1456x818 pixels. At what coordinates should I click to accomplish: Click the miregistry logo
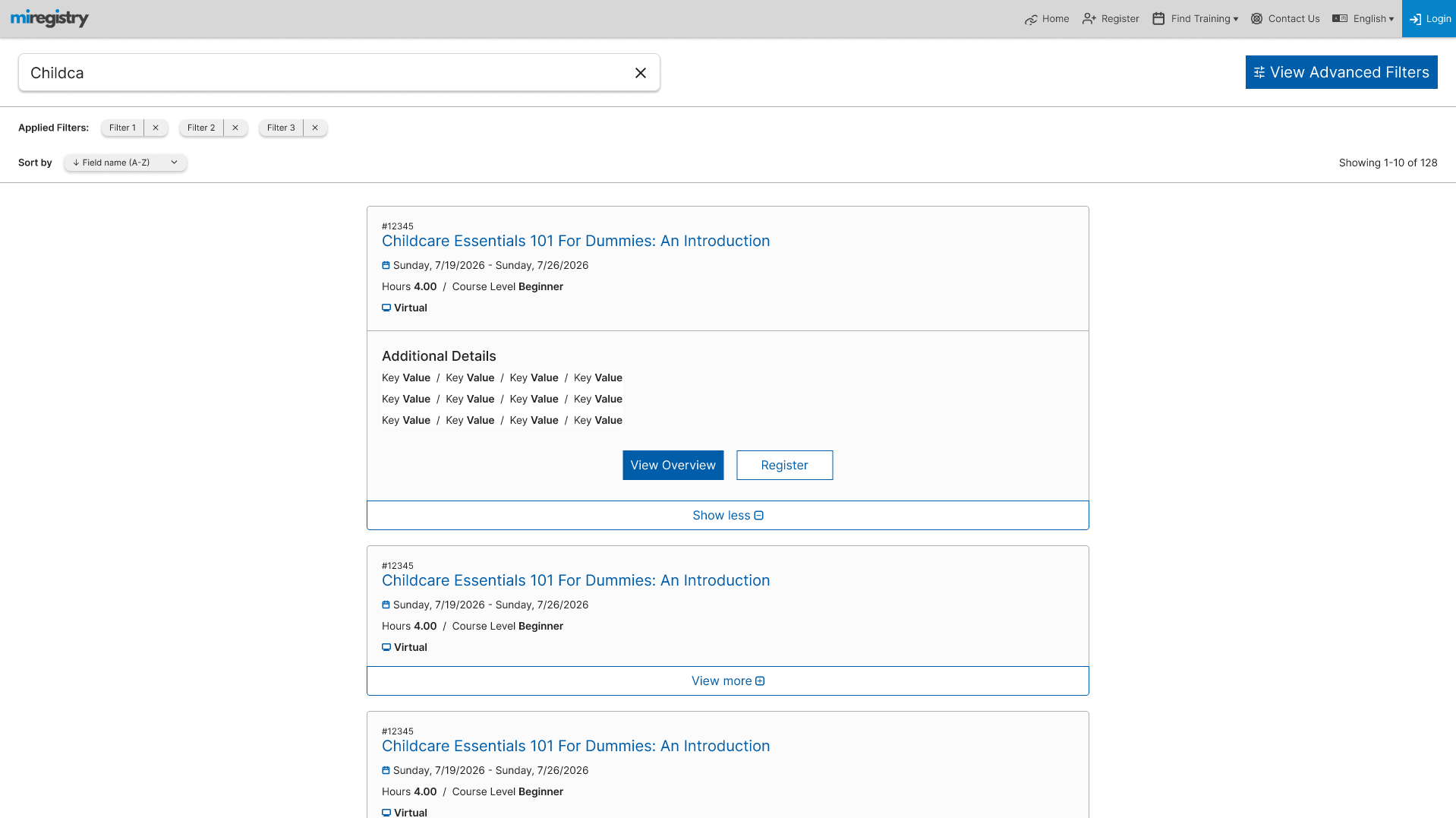pyautogui.click(x=49, y=18)
